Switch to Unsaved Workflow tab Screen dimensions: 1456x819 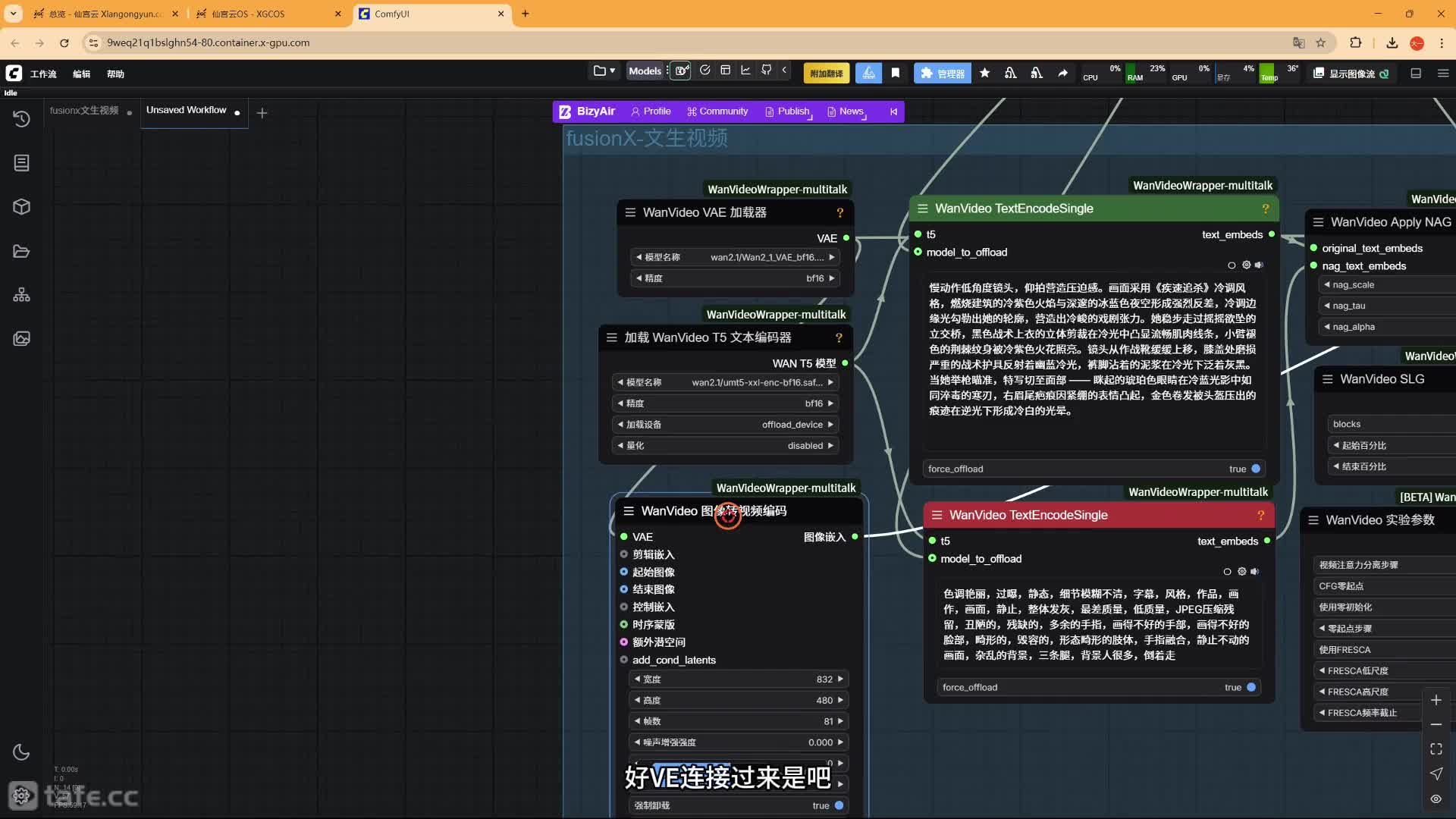(187, 111)
